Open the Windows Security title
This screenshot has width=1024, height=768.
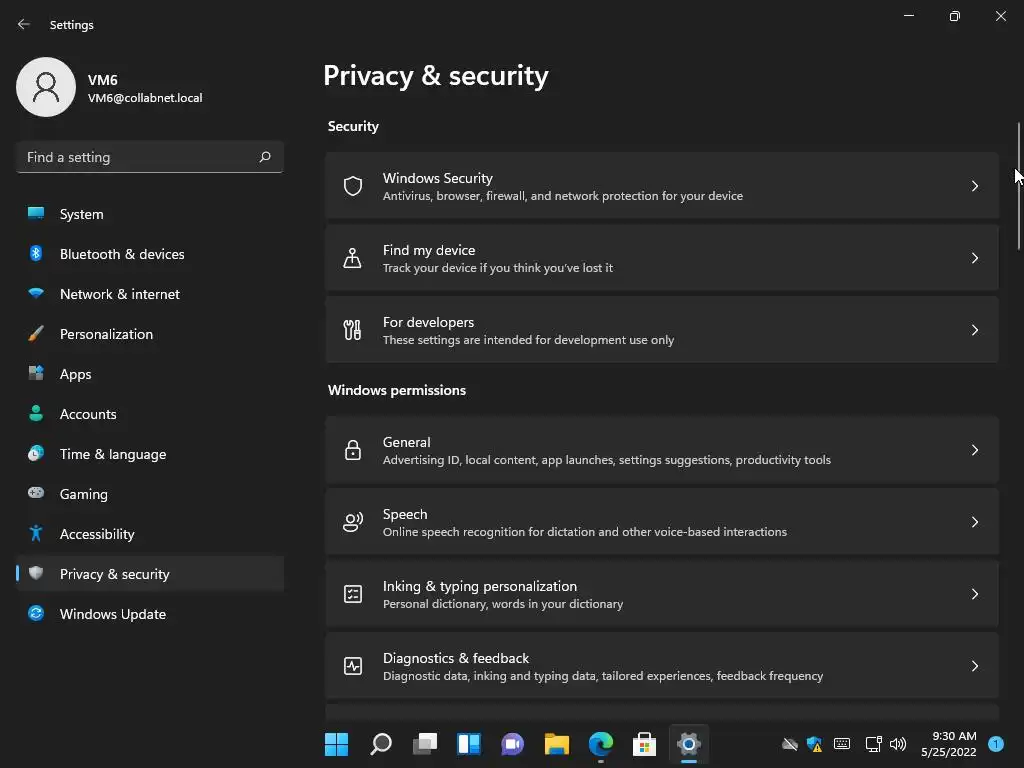[438, 178]
